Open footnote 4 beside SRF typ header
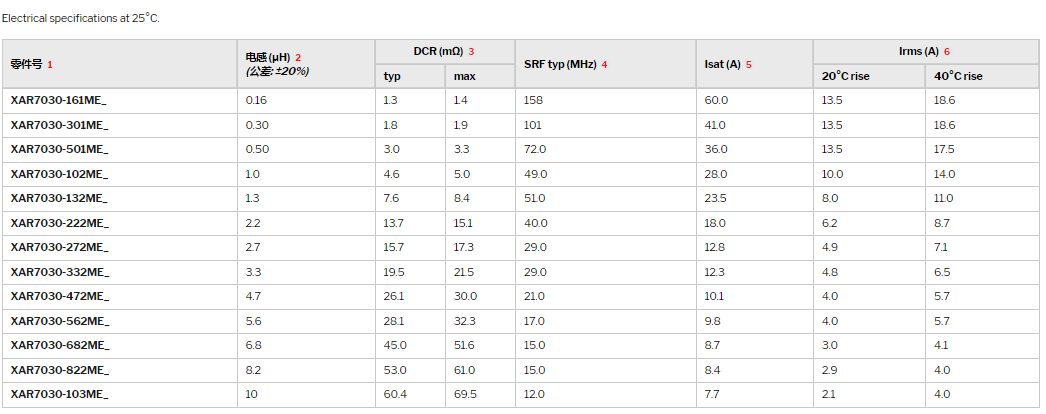1046x414 pixels. [604, 65]
